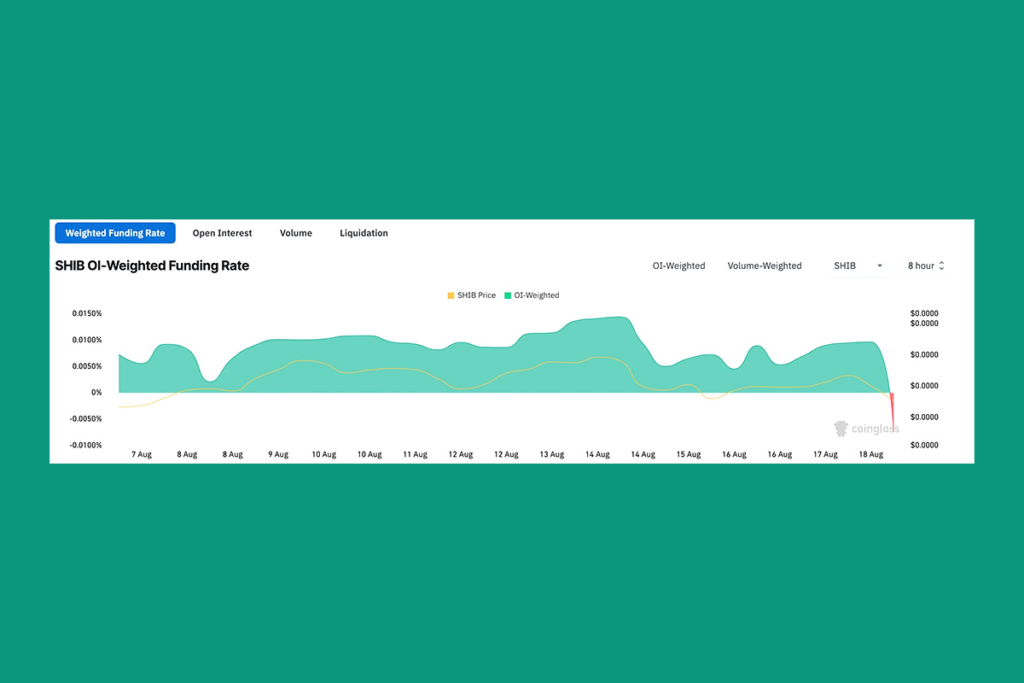Click the 7 Aug x-axis date label
Screen dimensions: 1024x683
point(142,454)
